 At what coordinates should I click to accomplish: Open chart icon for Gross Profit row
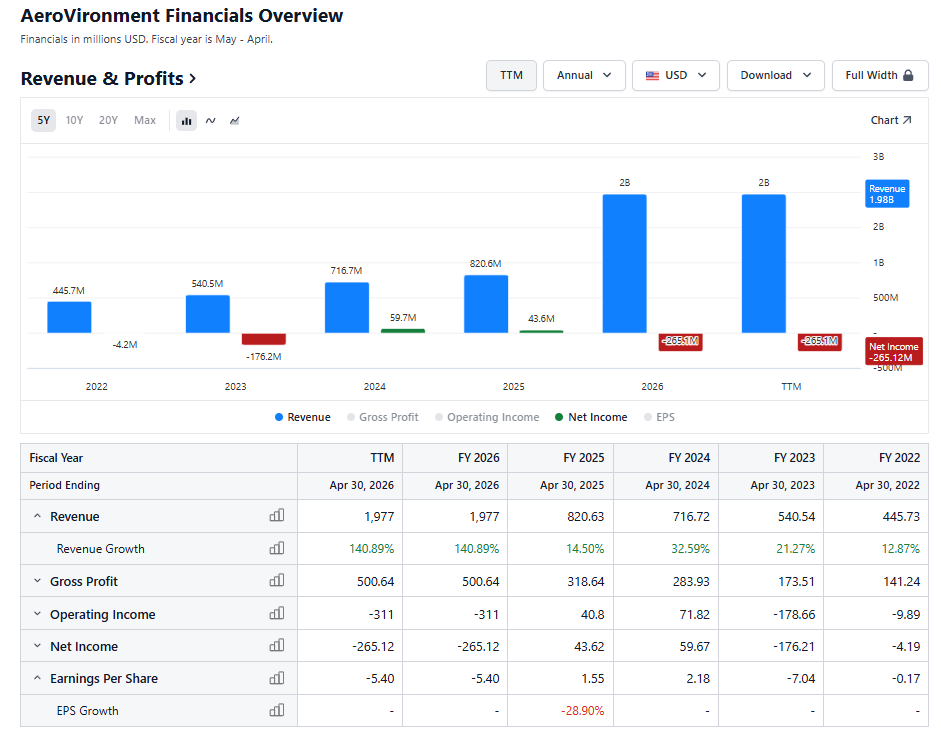[277, 581]
